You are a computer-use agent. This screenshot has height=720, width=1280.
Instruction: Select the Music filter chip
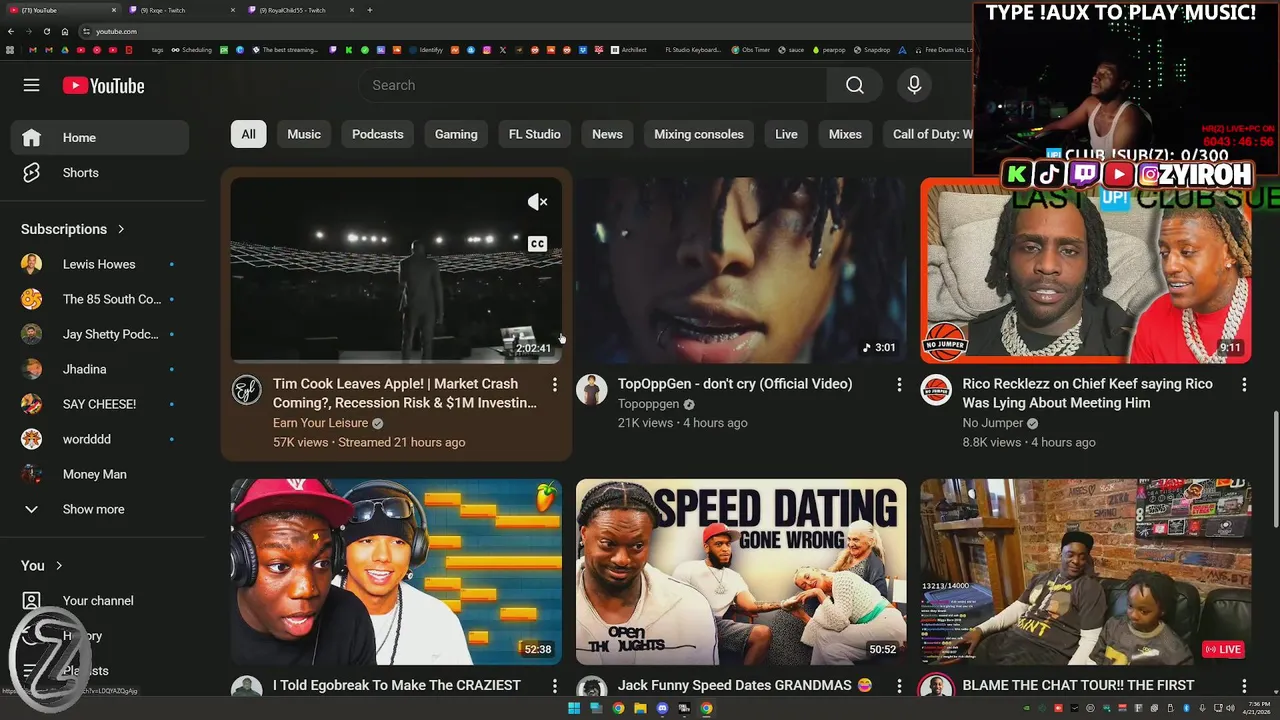coord(304,134)
